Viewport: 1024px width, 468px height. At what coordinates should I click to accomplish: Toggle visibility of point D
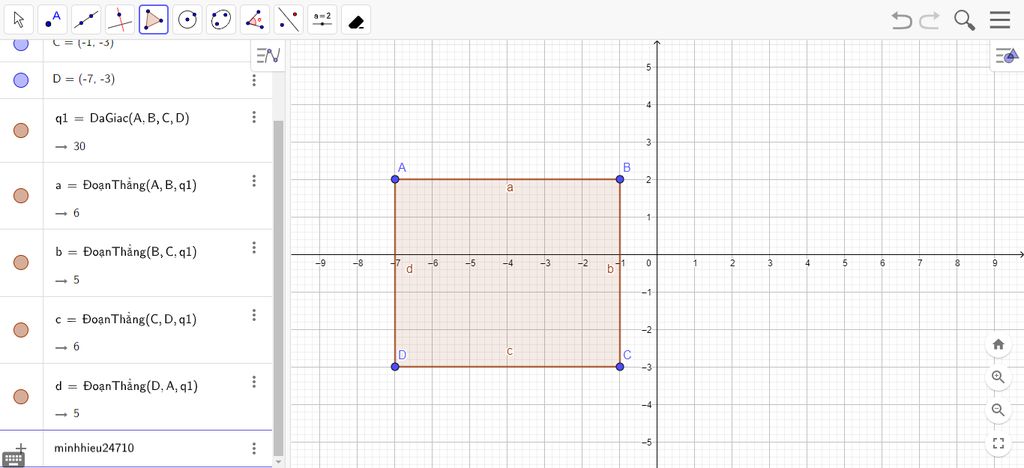[21, 80]
